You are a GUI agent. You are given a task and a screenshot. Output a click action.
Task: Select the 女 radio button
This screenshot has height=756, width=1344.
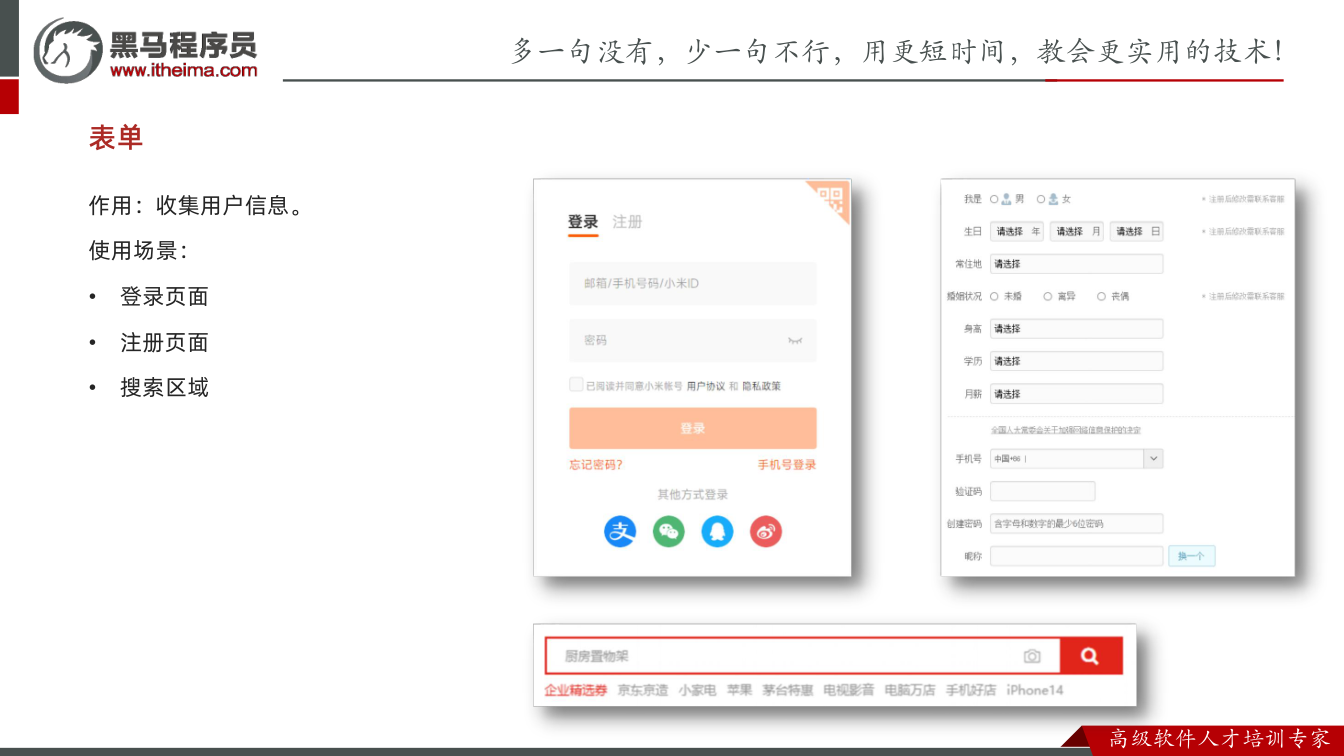[1041, 199]
